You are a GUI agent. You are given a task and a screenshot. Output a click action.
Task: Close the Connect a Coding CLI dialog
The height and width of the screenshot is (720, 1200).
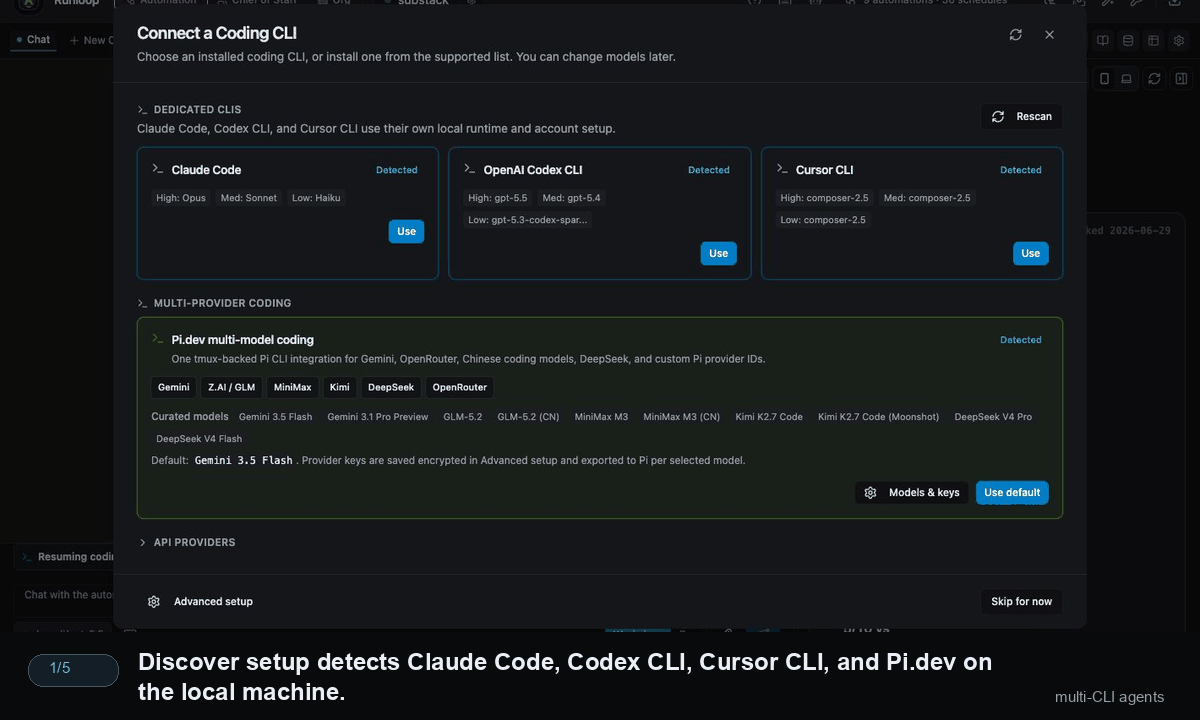(x=1049, y=35)
